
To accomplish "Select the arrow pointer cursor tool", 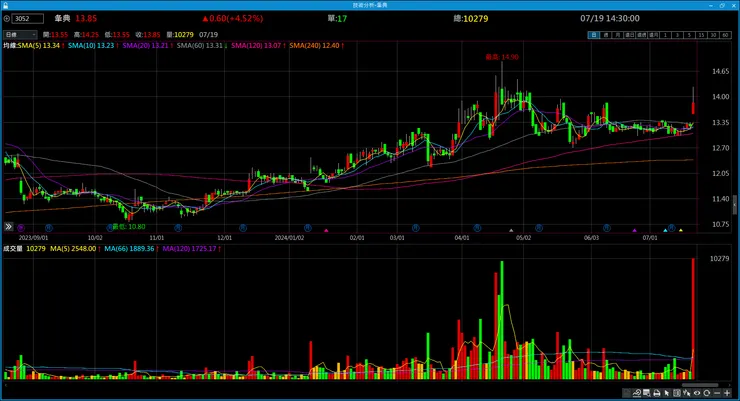I will click(666, 393).
